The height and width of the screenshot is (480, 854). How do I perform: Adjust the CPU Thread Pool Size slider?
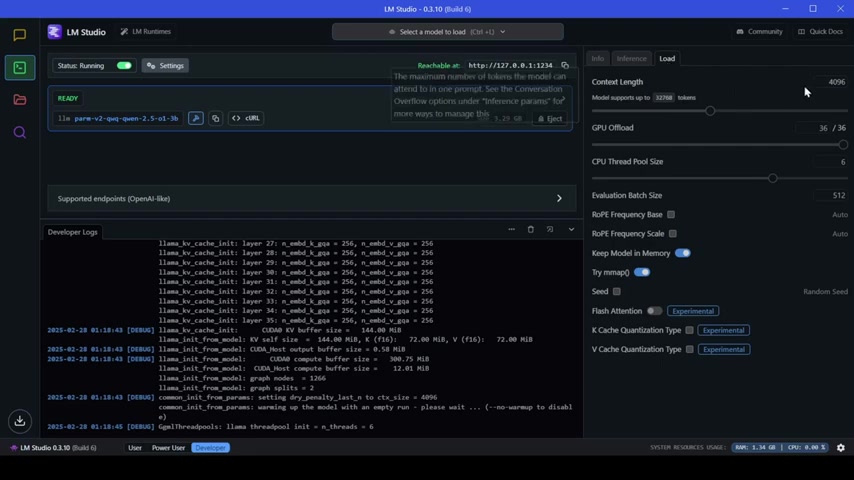[772, 178]
